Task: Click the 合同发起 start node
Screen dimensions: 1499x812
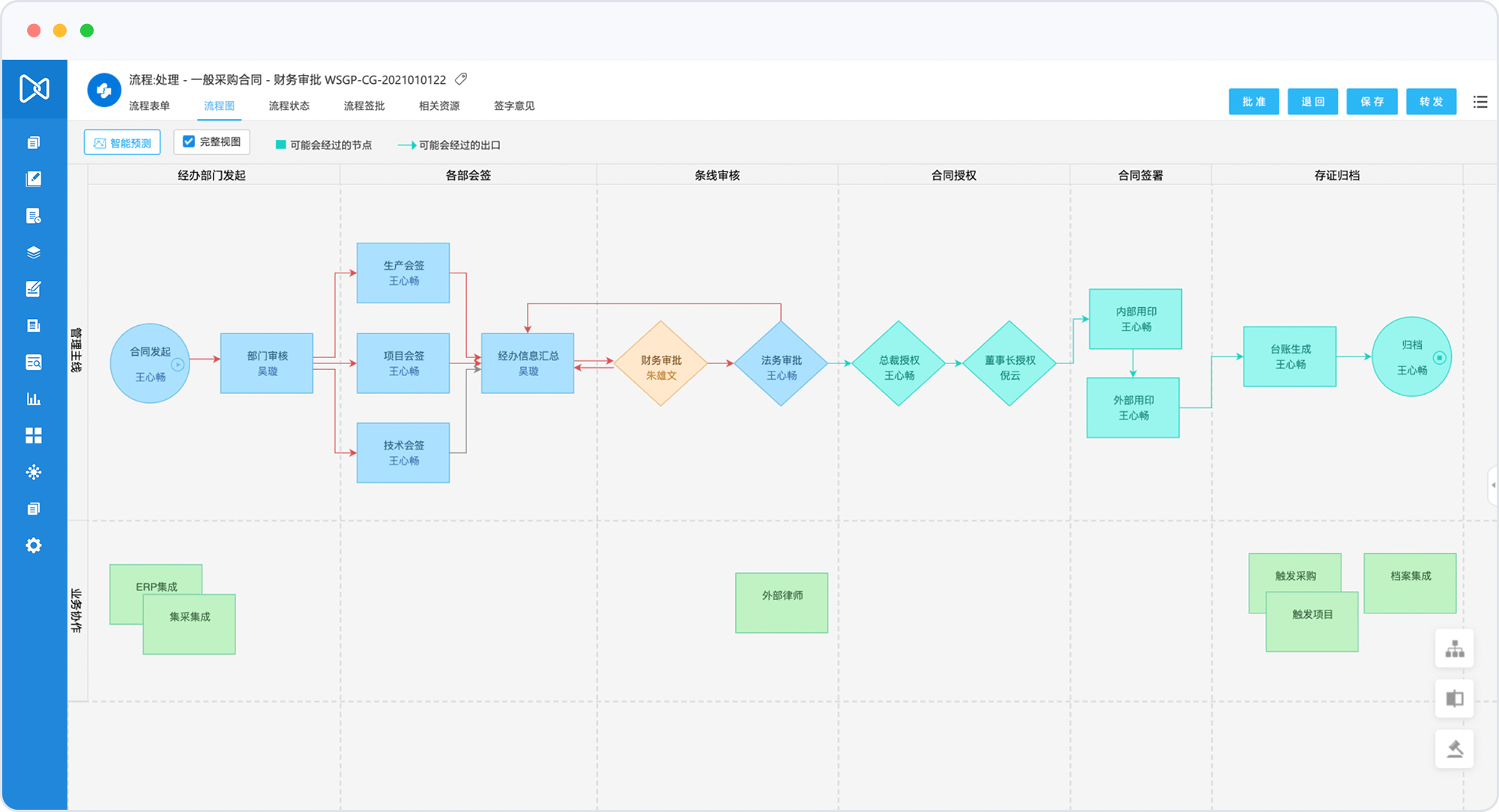Action: tap(150, 363)
